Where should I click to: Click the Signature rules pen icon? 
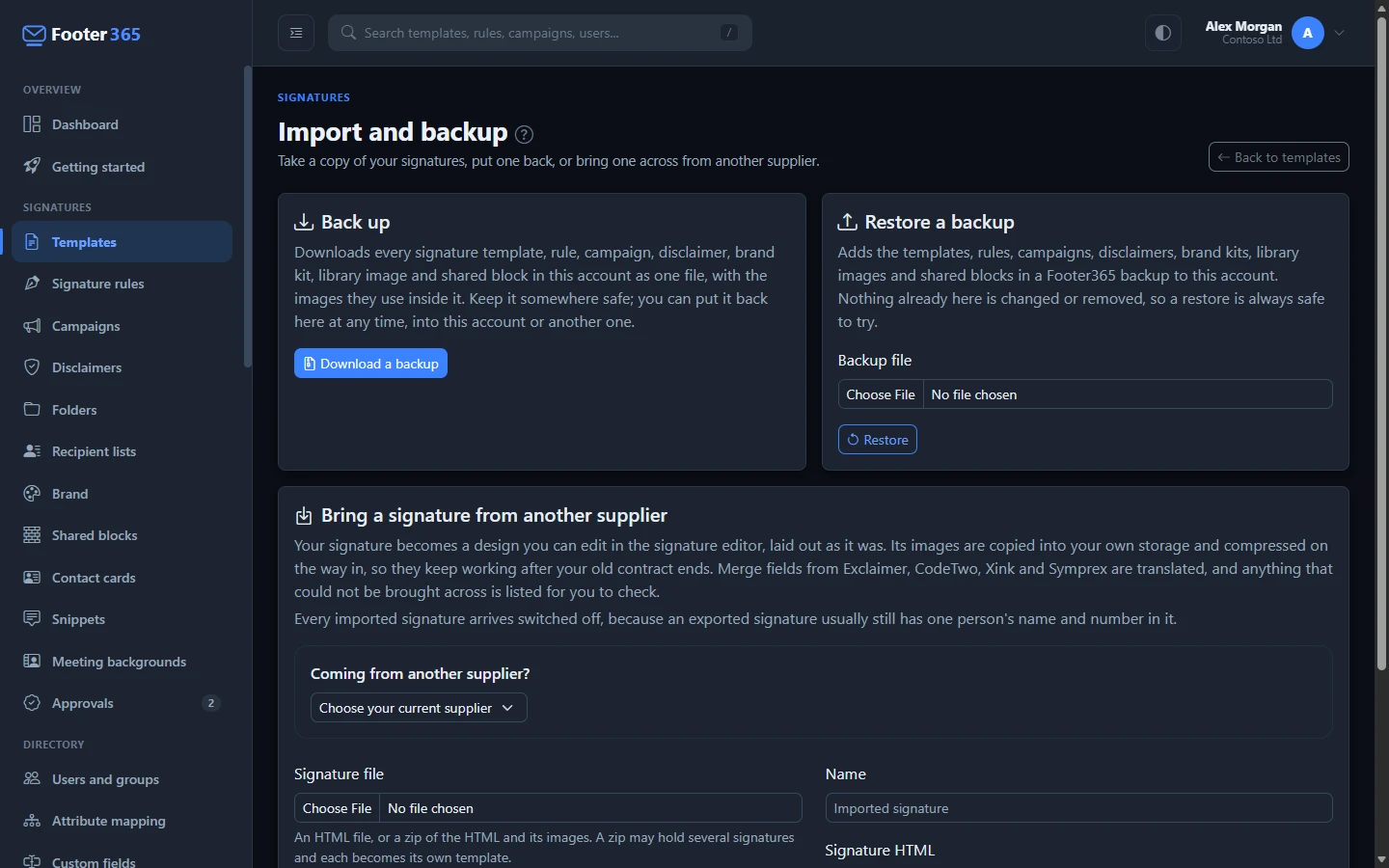[x=32, y=284]
